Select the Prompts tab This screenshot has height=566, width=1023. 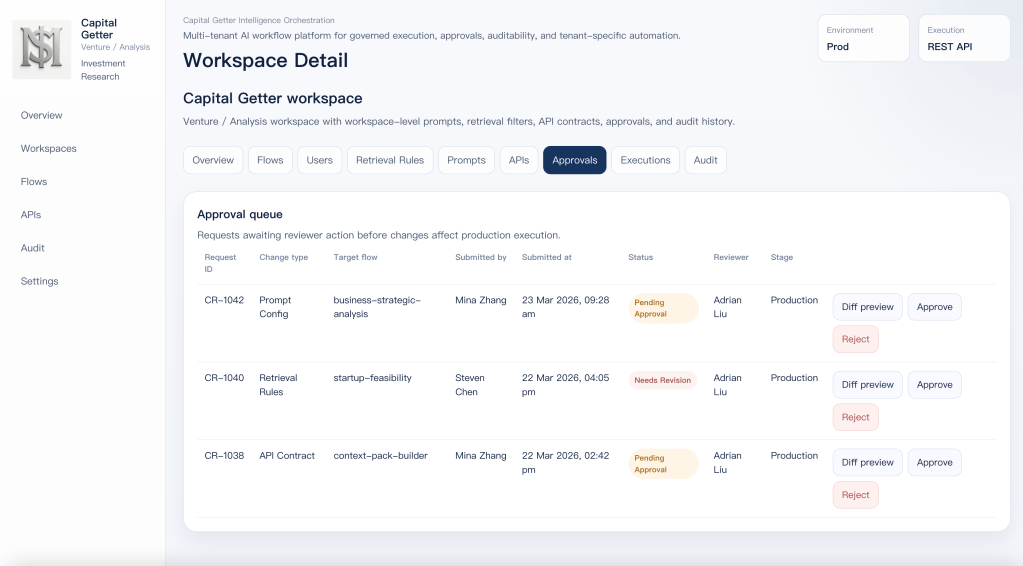(466, 160)
